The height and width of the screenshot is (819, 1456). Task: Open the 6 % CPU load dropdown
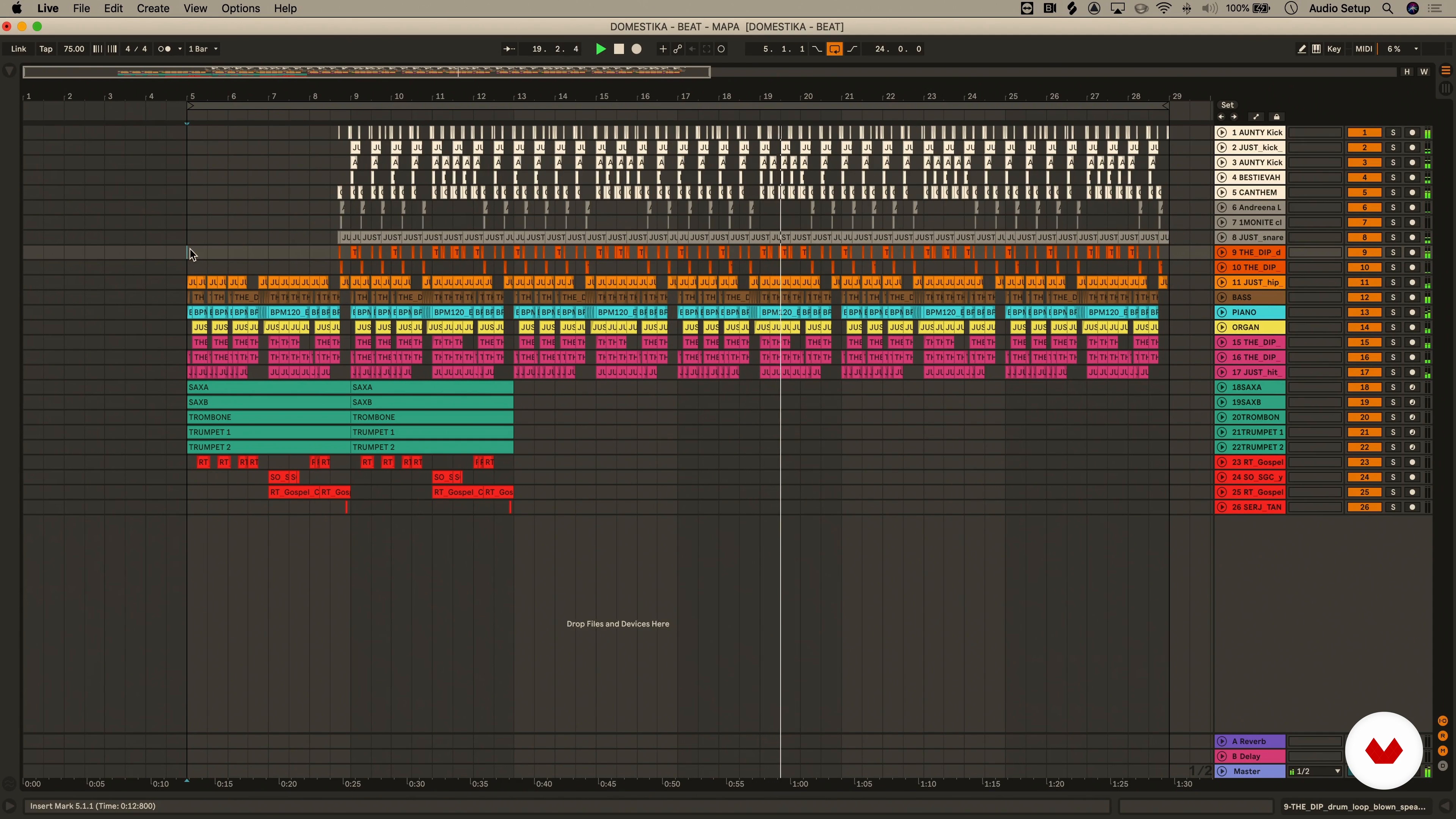coord(1402,49)
